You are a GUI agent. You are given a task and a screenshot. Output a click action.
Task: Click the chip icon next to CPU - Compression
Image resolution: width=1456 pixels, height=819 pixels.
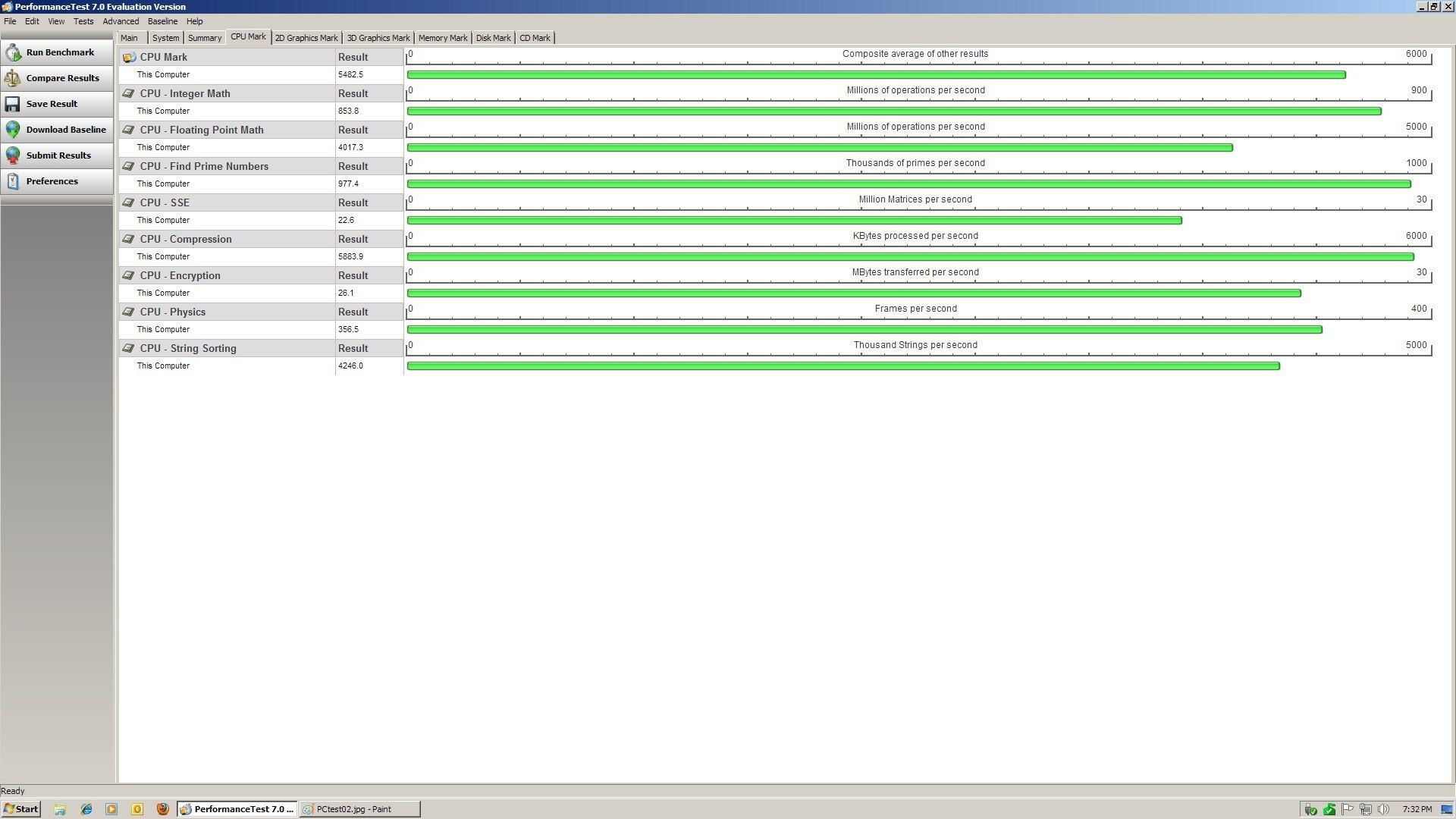(129, 239)
